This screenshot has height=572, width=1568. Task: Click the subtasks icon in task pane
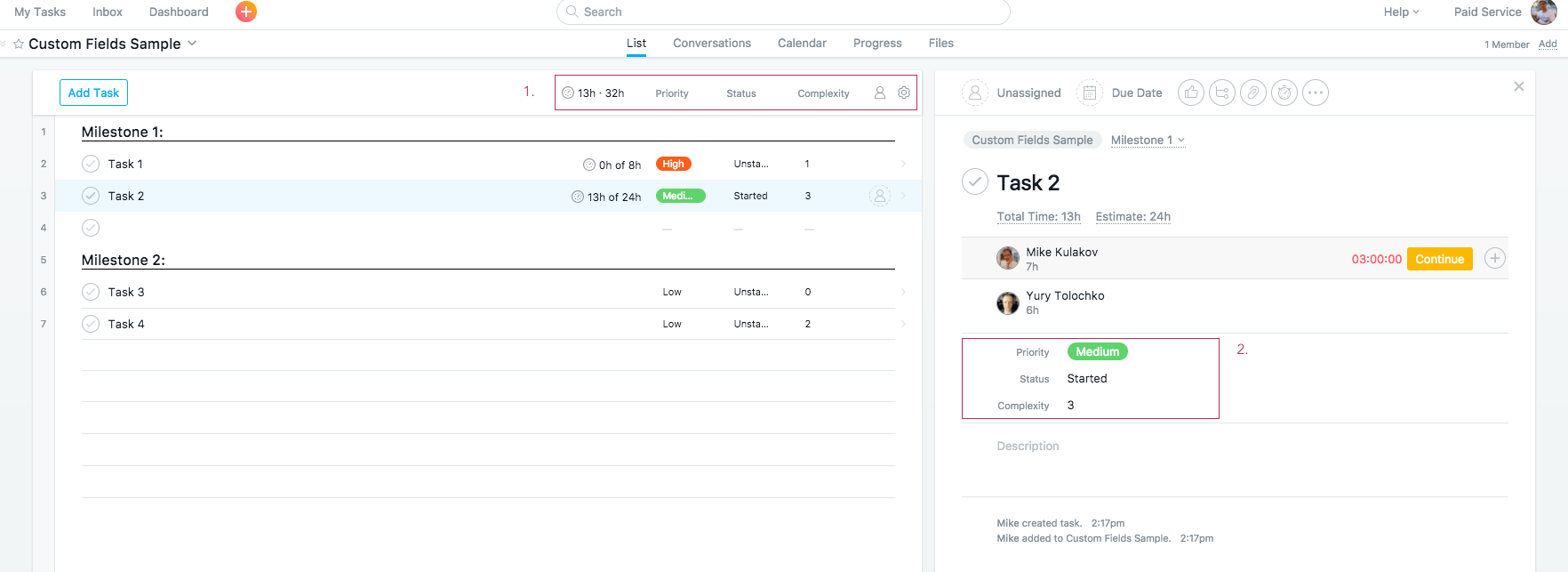coord(1222,93)
